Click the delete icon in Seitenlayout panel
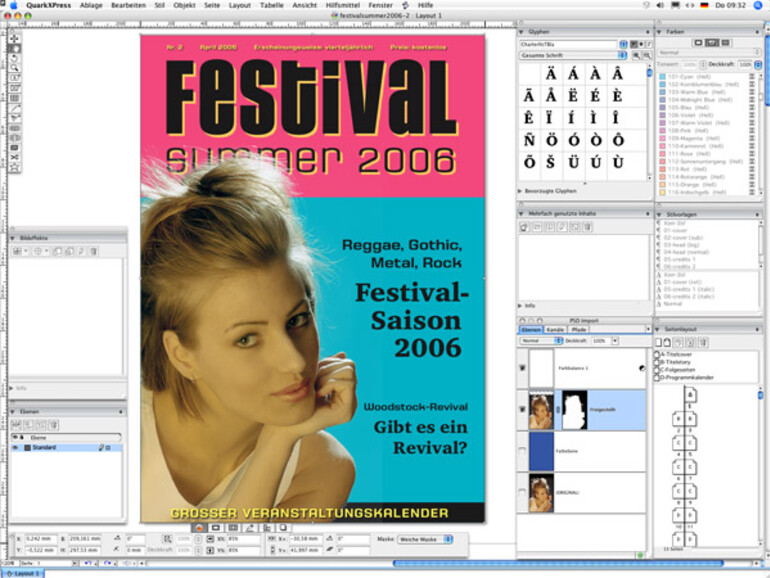 click(703, 342)
